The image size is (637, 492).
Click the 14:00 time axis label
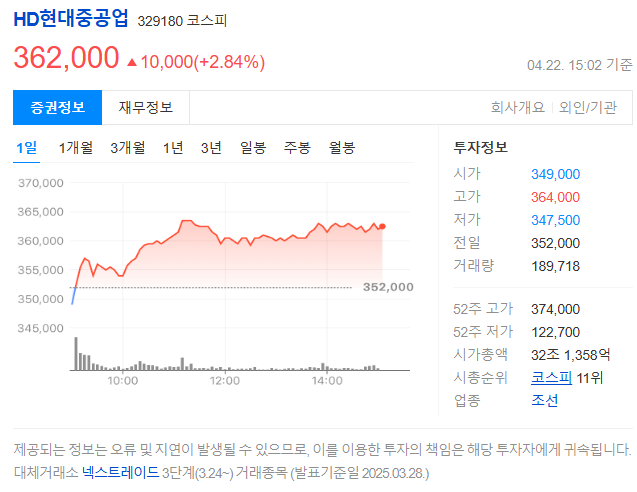[x=327, y=381]
